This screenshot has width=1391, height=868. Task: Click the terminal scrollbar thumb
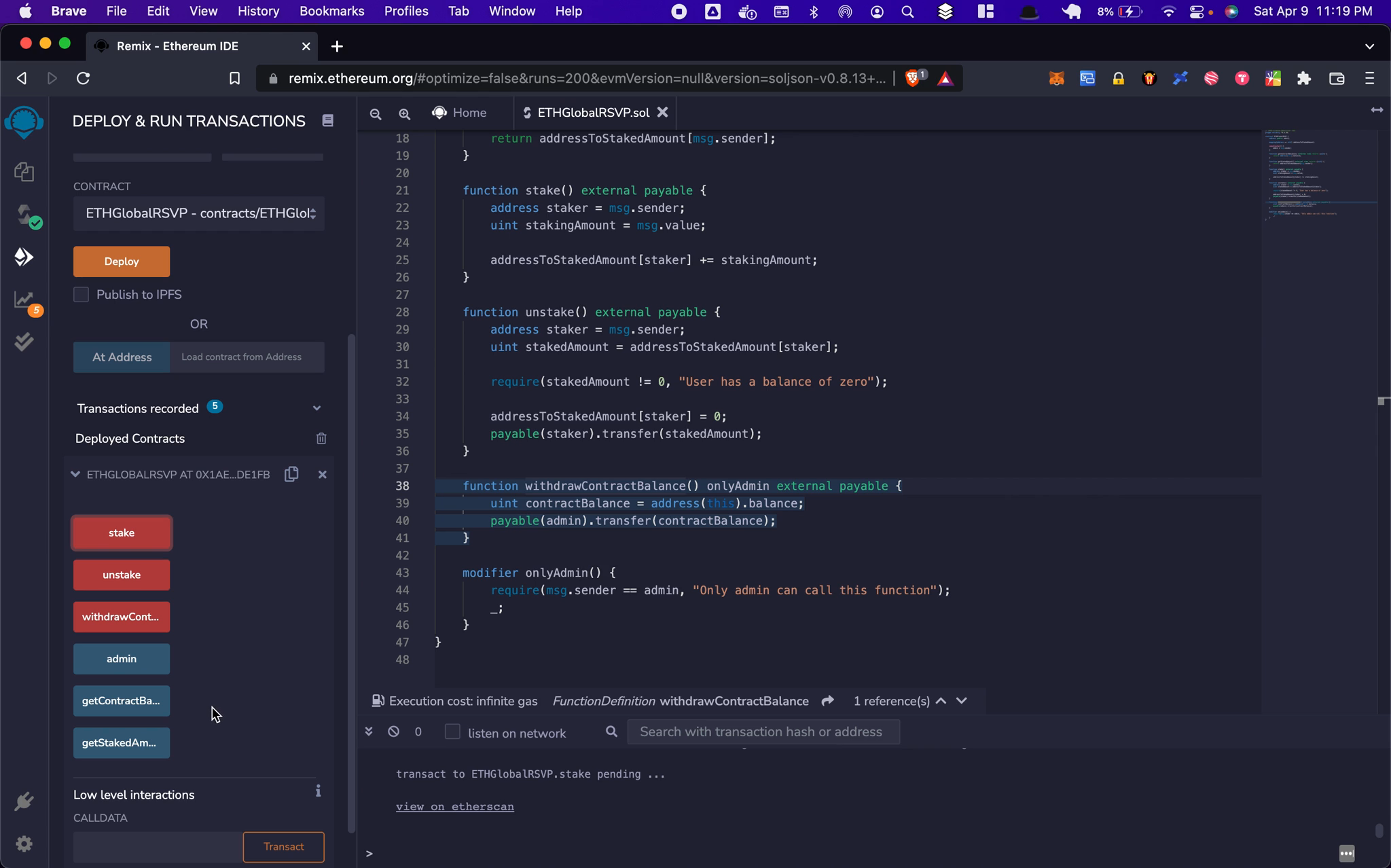click(1379, 831)
